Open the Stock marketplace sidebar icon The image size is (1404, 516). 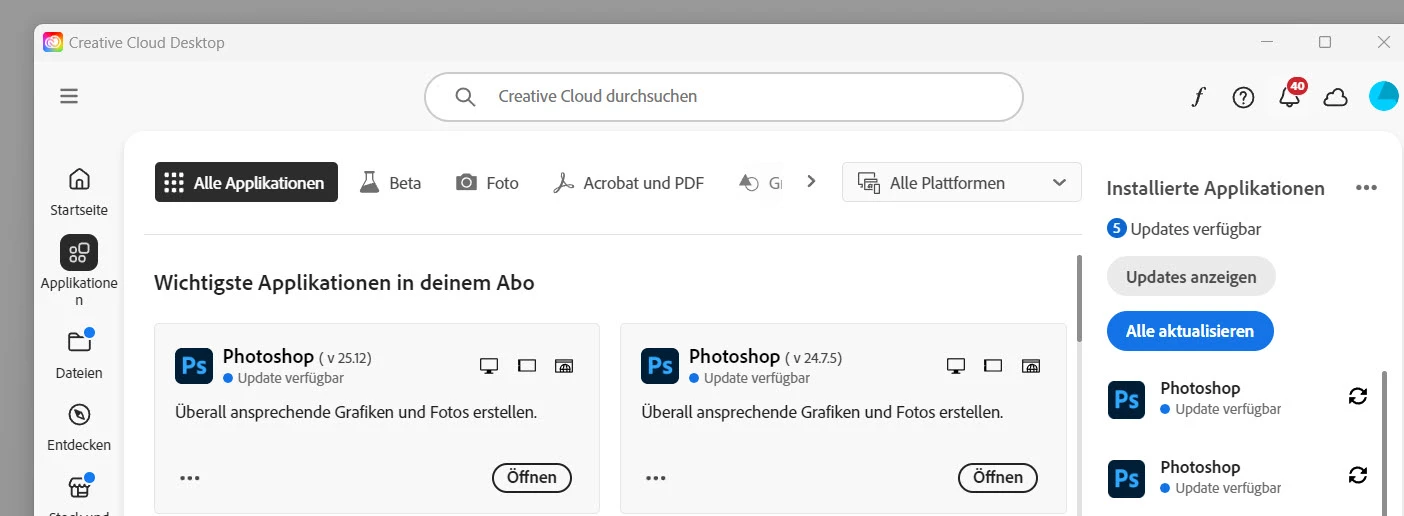pyautogui.click(x=79, y=488)
